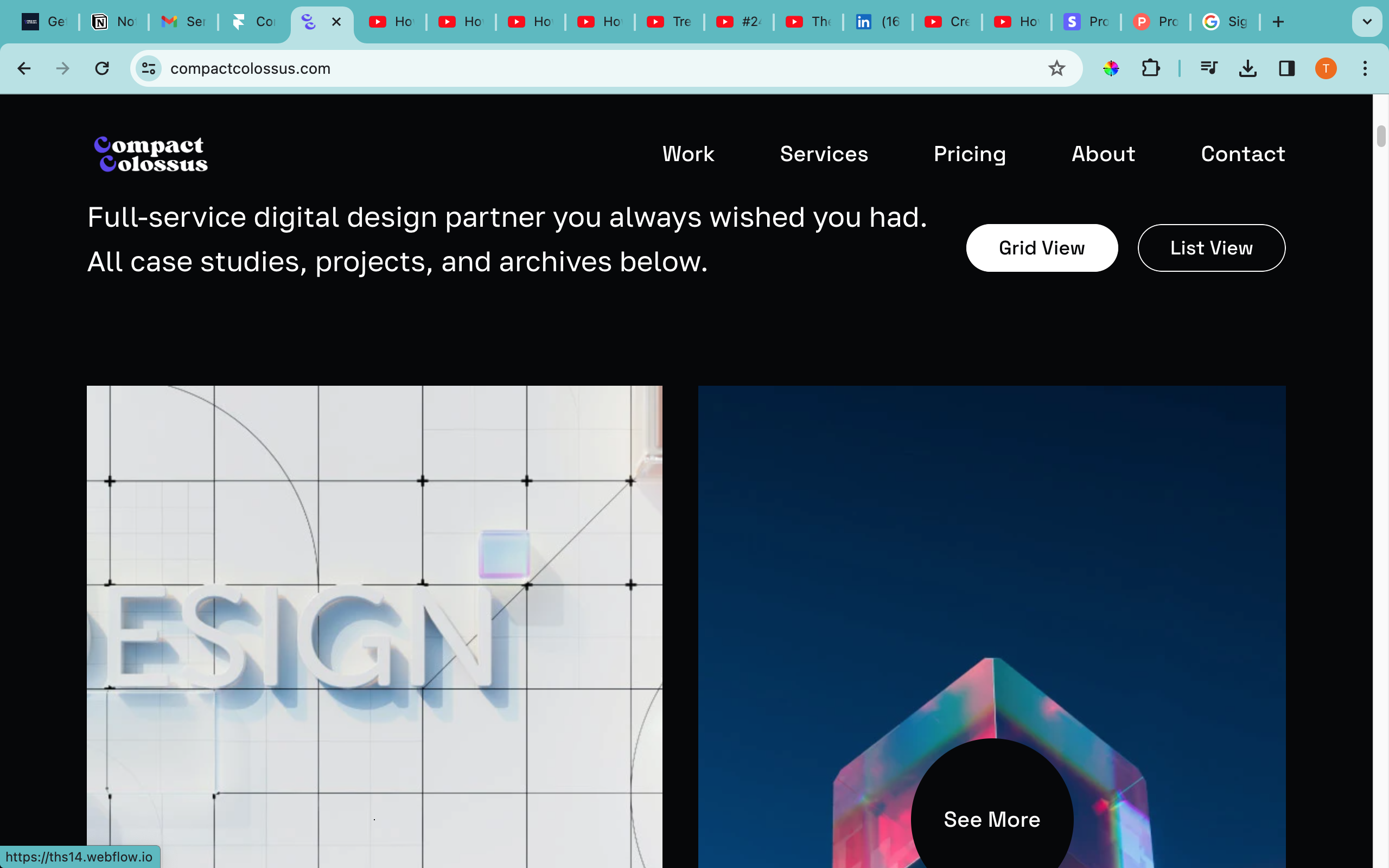
Task: Open the color picker extension icon
Action: pyautogui.click(x=1111, y=69)
